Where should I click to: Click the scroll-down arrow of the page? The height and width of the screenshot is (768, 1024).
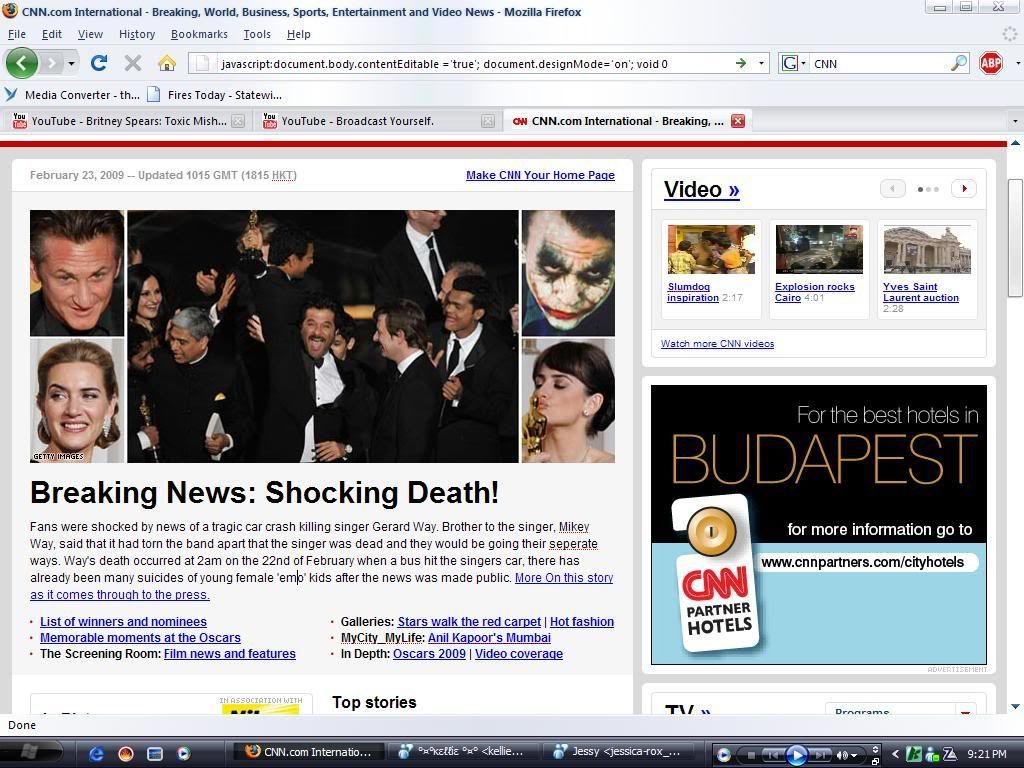click(x=1016, y=706)
